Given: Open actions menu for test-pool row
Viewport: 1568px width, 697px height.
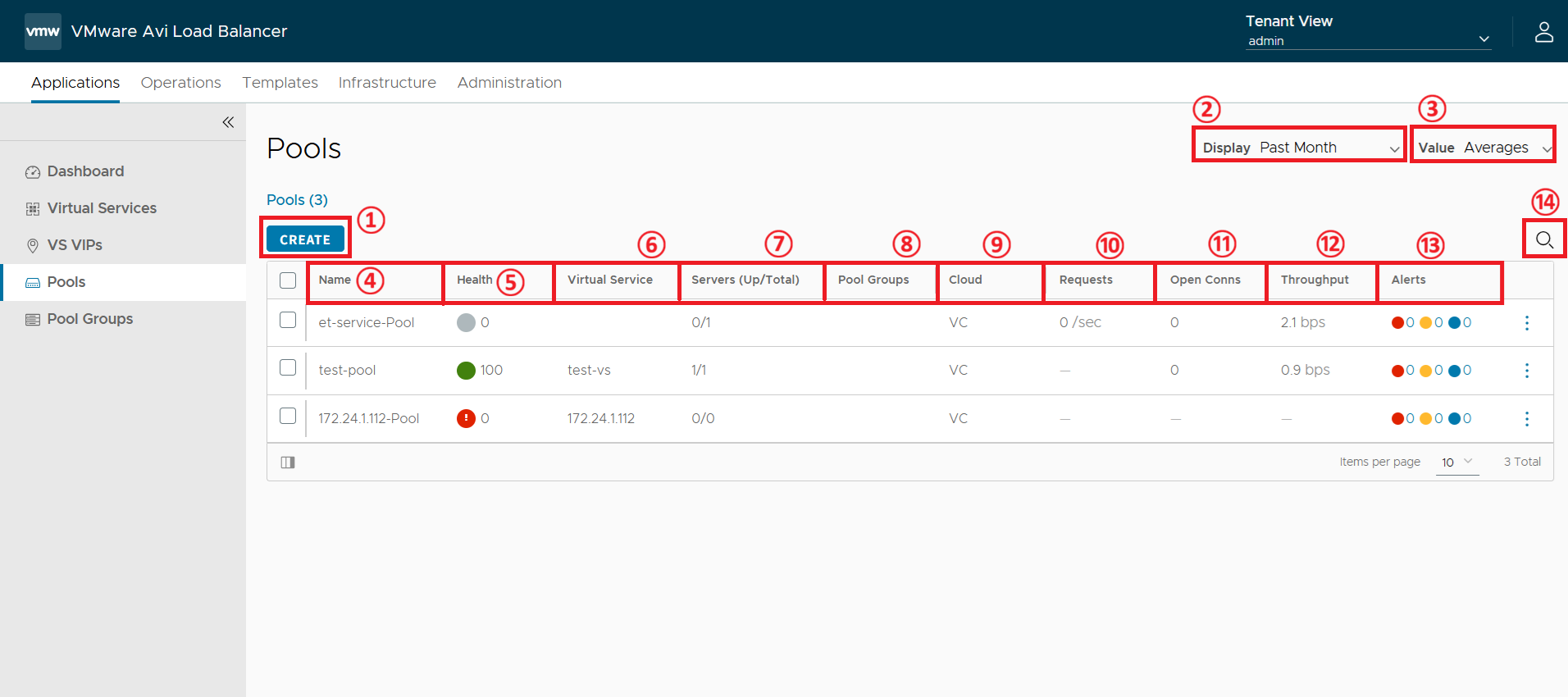Looking at the screenshot, I should click(x=1526, y=371).
